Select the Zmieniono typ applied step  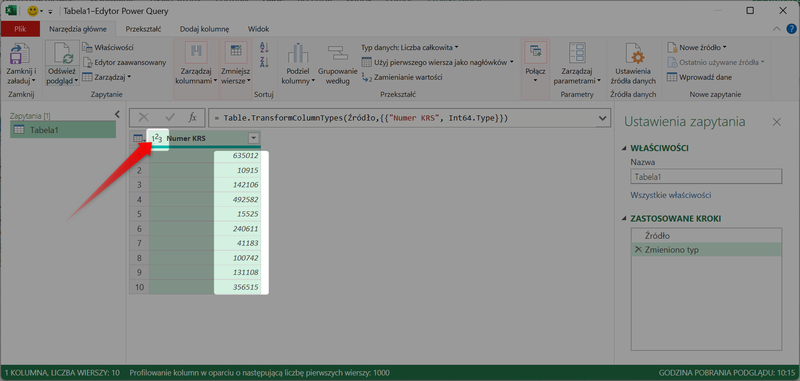(706, 249)
